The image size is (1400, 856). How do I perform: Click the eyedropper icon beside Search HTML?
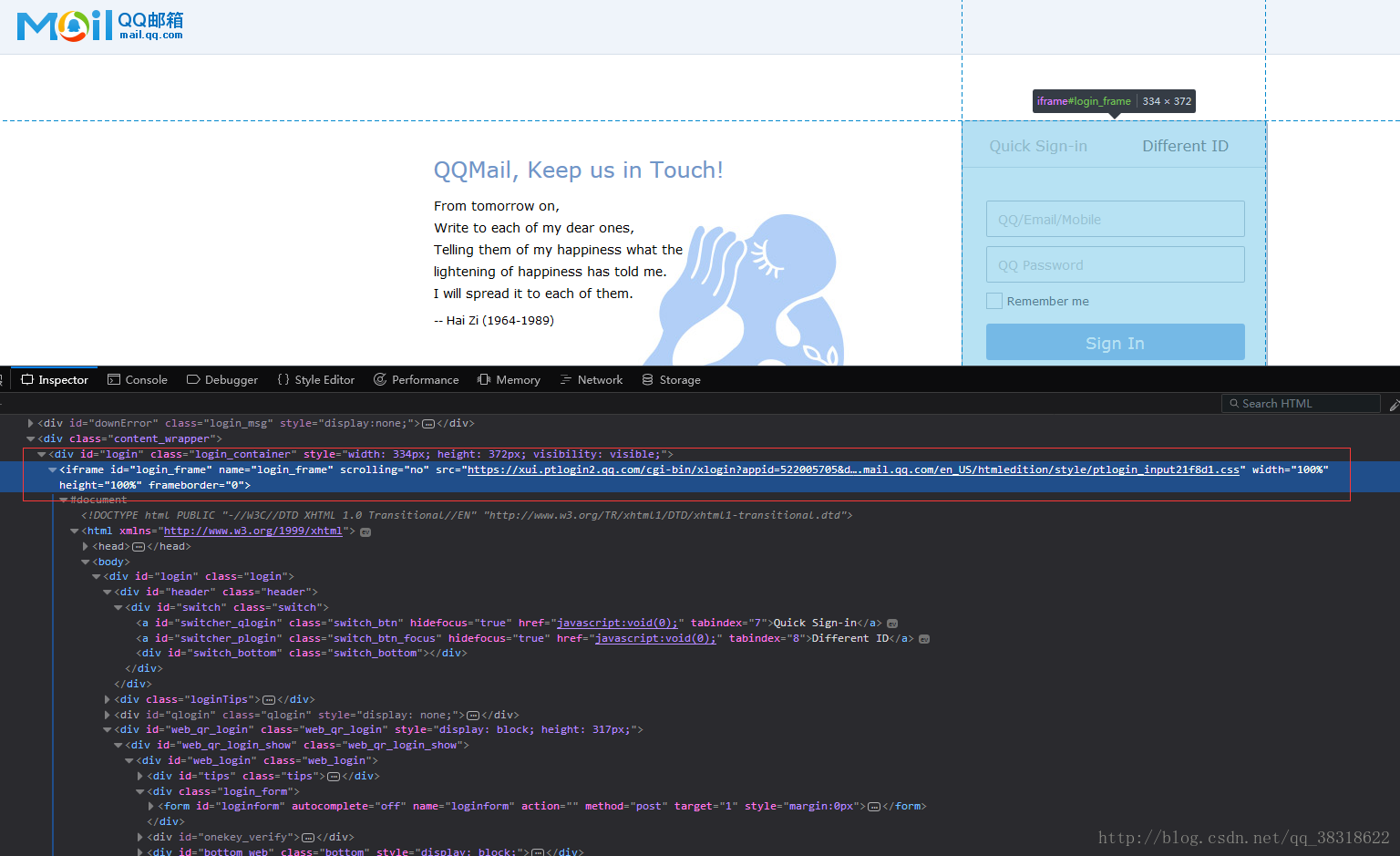coord(1394,405)
